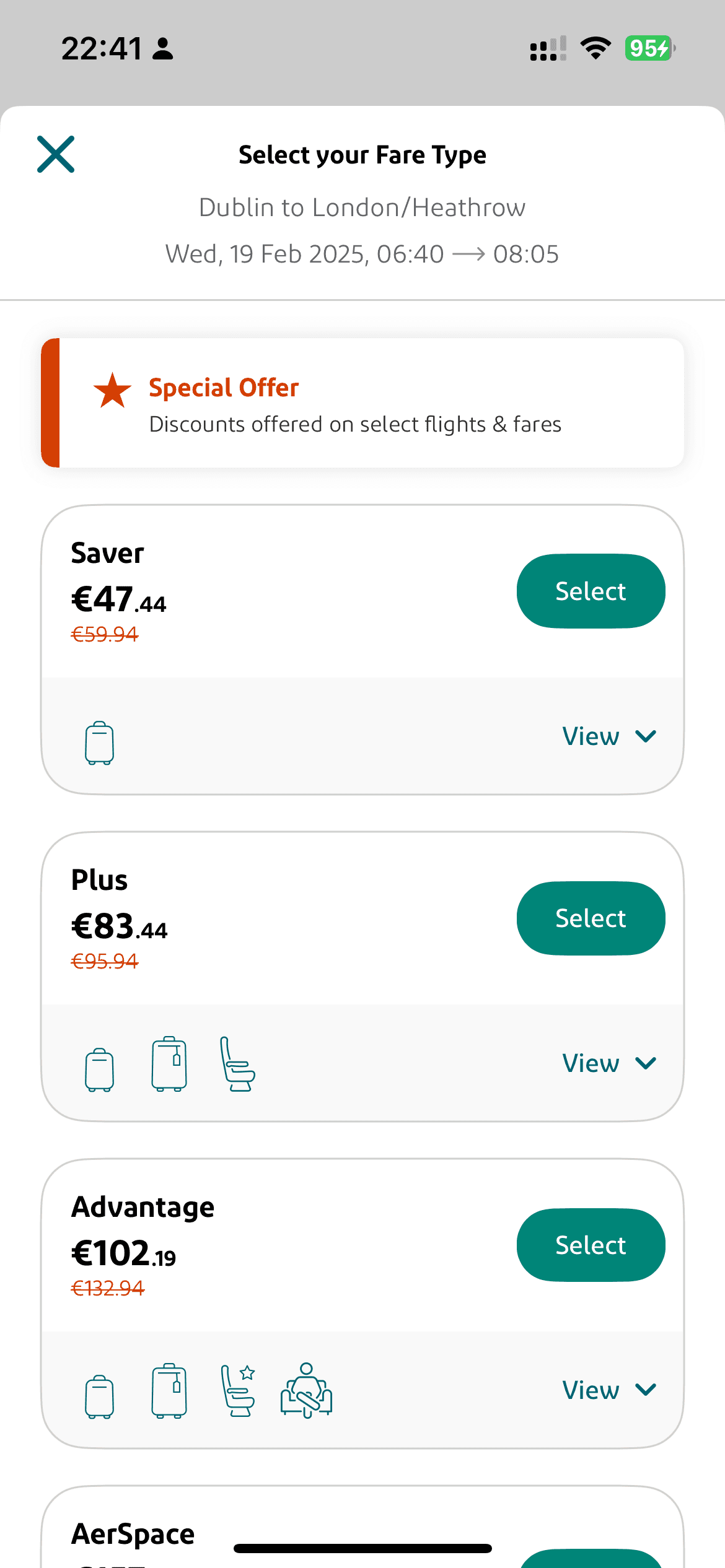Select the Saver fare at €47.44
This screenshot has width=725, height=1568.
tap(591, 591)
